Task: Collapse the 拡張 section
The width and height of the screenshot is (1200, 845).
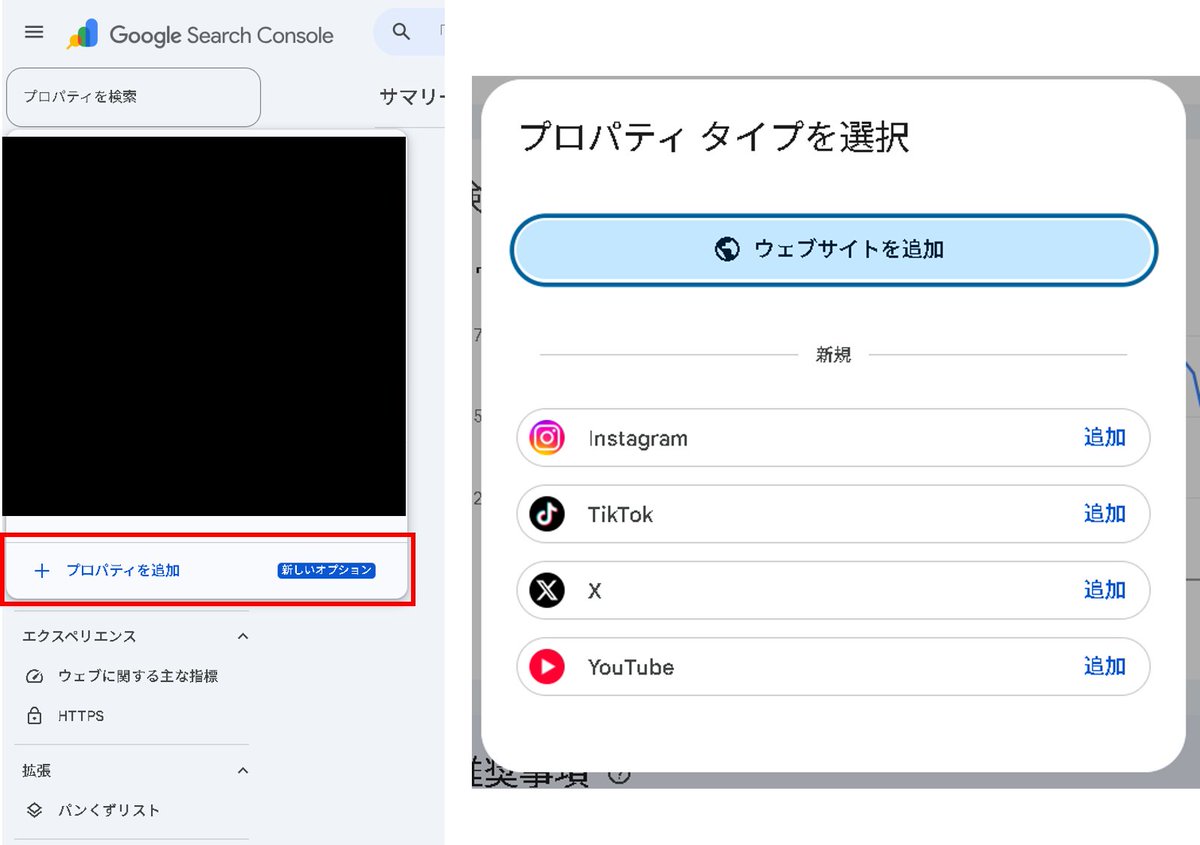Action: point(242,771)
